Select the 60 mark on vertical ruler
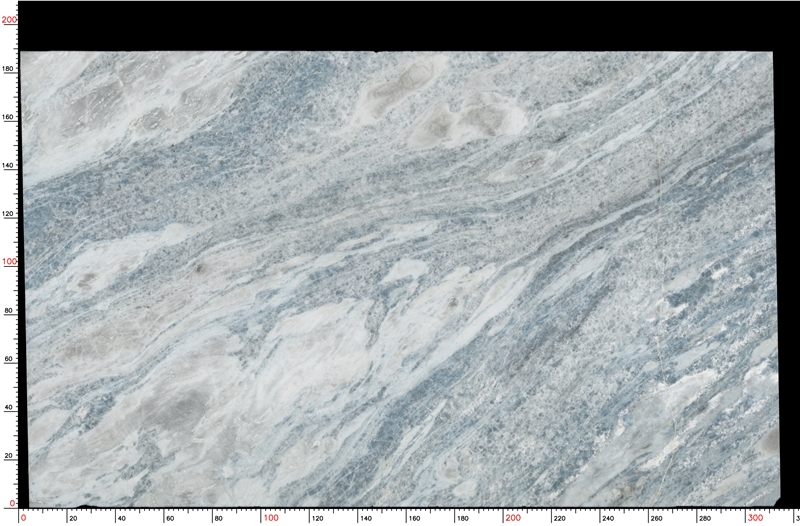The width and height of the screenshot is (800, 526). [11, 359]
